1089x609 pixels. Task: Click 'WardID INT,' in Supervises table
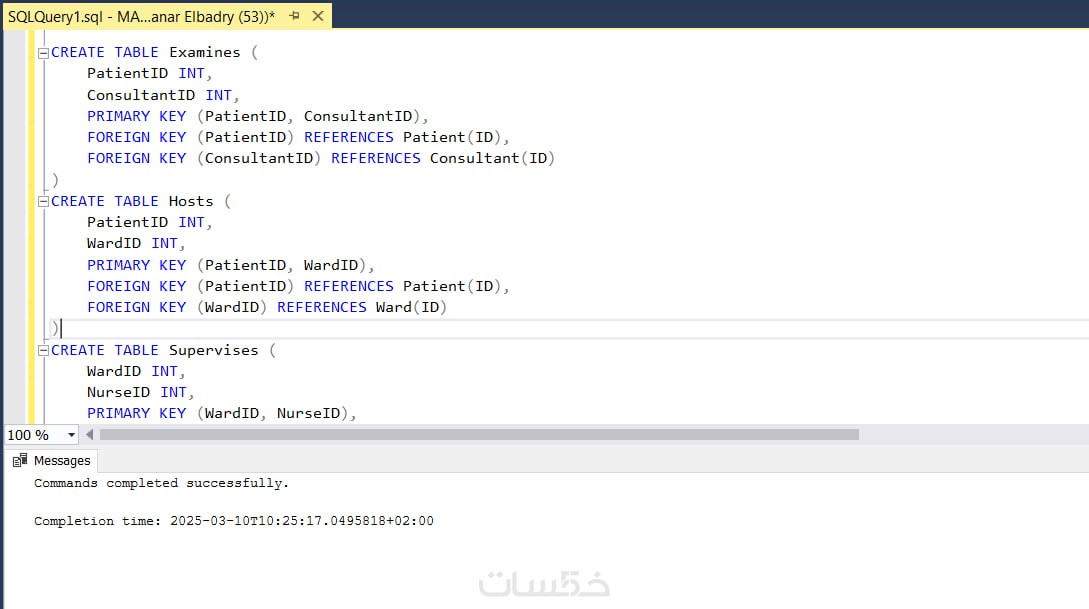point(136,372)
